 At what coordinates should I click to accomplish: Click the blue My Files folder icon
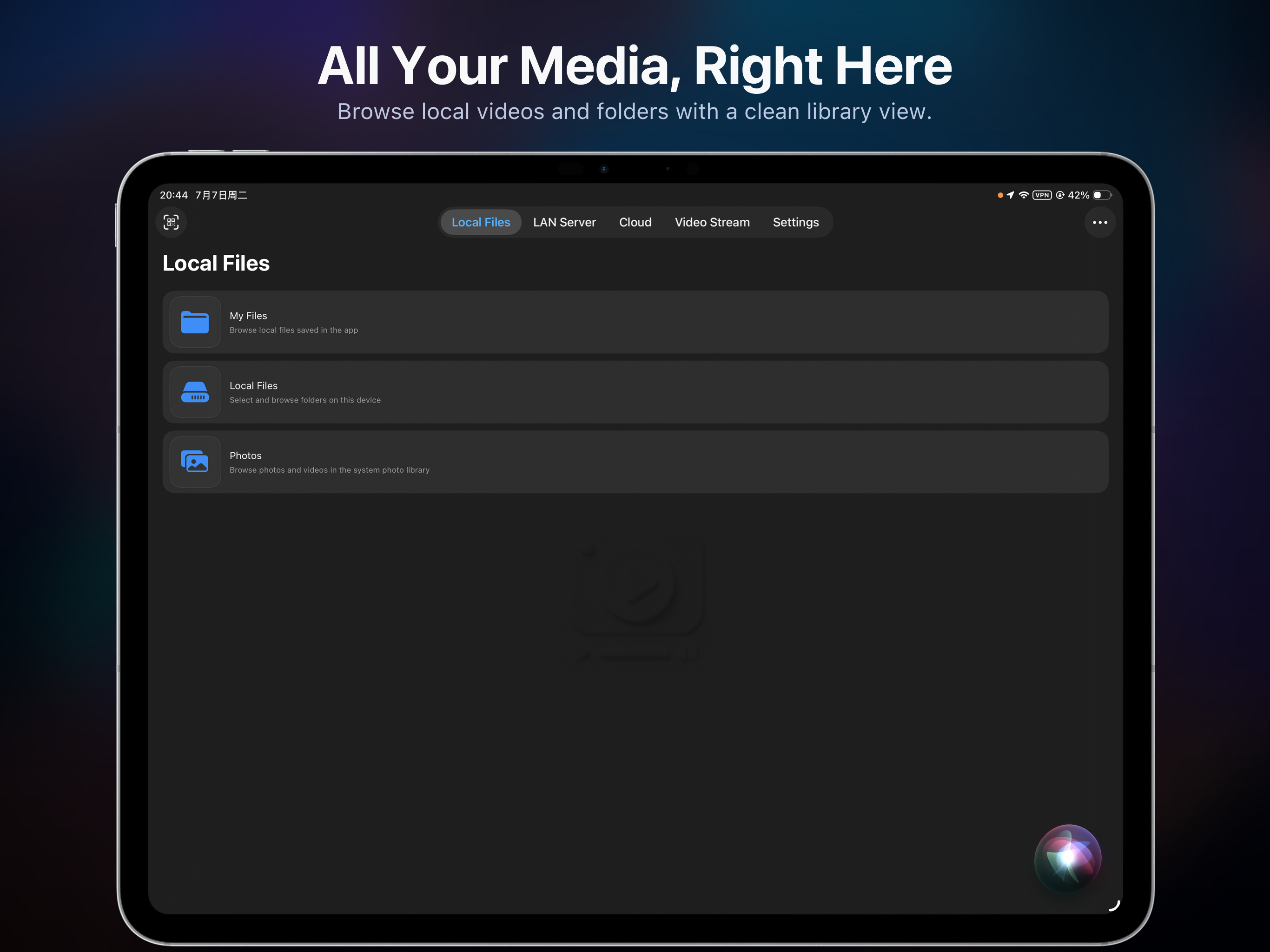(195, 322)
